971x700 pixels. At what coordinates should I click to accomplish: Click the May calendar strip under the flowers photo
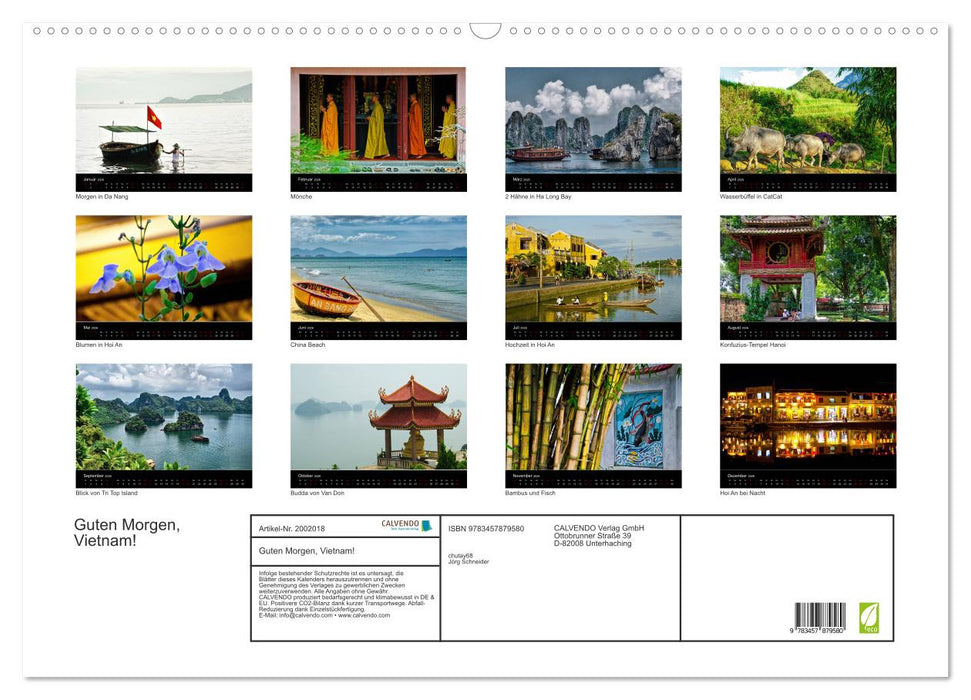click(163, 328)
